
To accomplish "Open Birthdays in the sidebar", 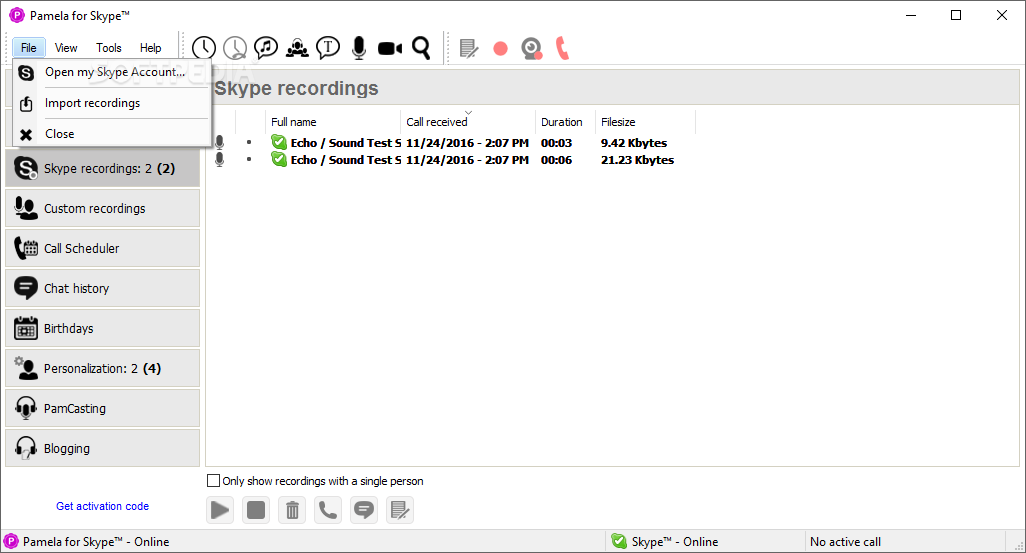I will (103, 328).
